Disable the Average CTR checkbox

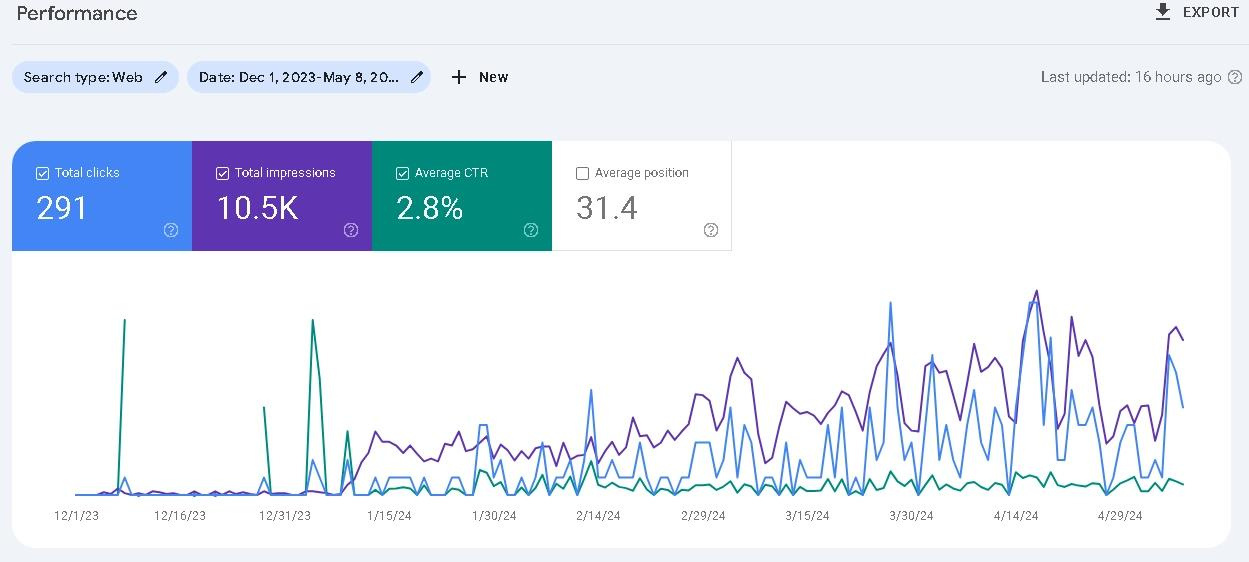pos(402,173)
